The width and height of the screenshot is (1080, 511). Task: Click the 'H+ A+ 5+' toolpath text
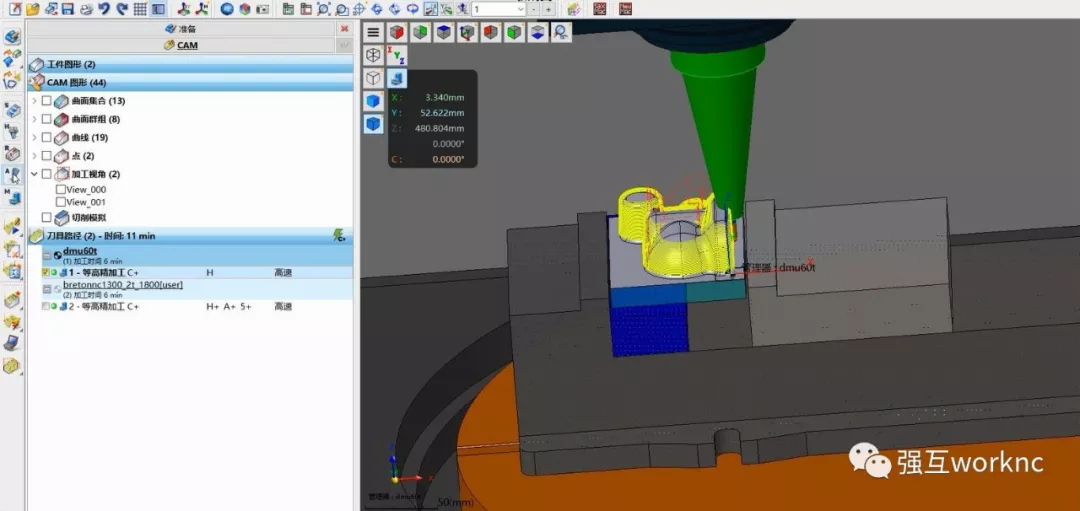pyautogui.click(x=229, y=306)
